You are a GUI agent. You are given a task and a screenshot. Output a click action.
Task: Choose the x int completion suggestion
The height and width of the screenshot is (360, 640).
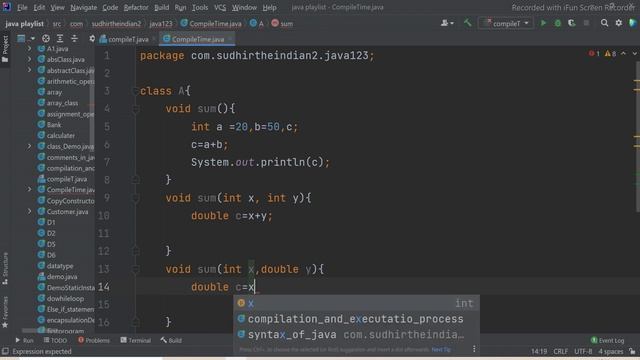click(356, 303)
